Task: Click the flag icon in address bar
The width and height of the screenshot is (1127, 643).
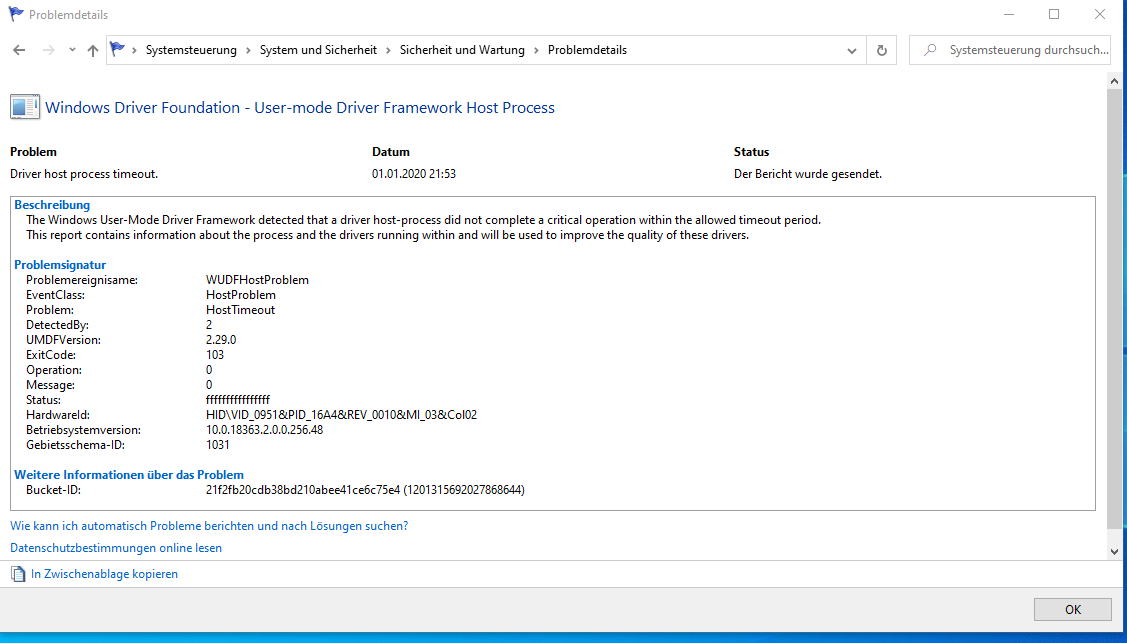Action: pyautogui.click(x=117, y=50)
